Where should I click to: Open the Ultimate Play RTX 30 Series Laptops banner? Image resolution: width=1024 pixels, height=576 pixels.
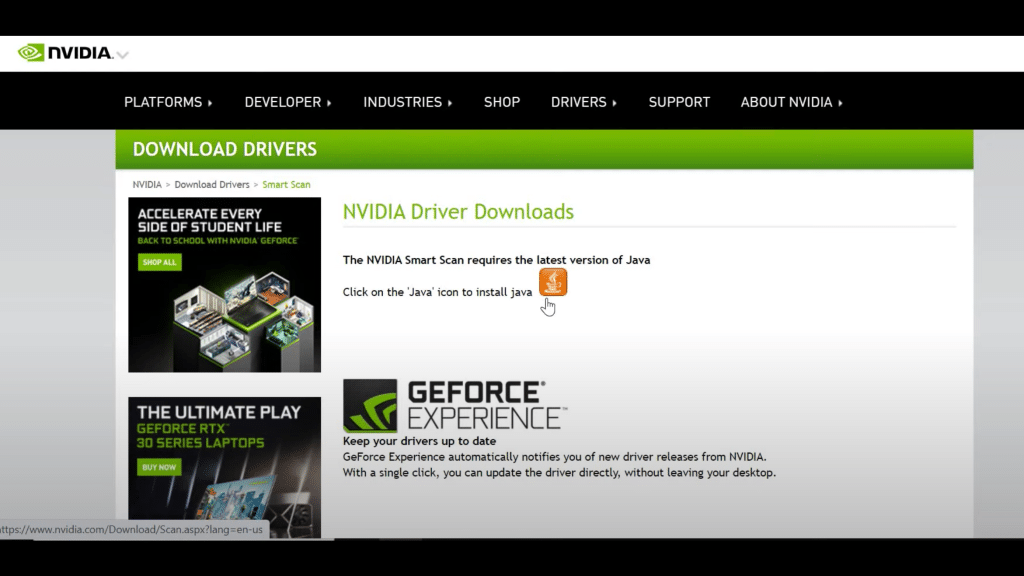click(225, 468)
